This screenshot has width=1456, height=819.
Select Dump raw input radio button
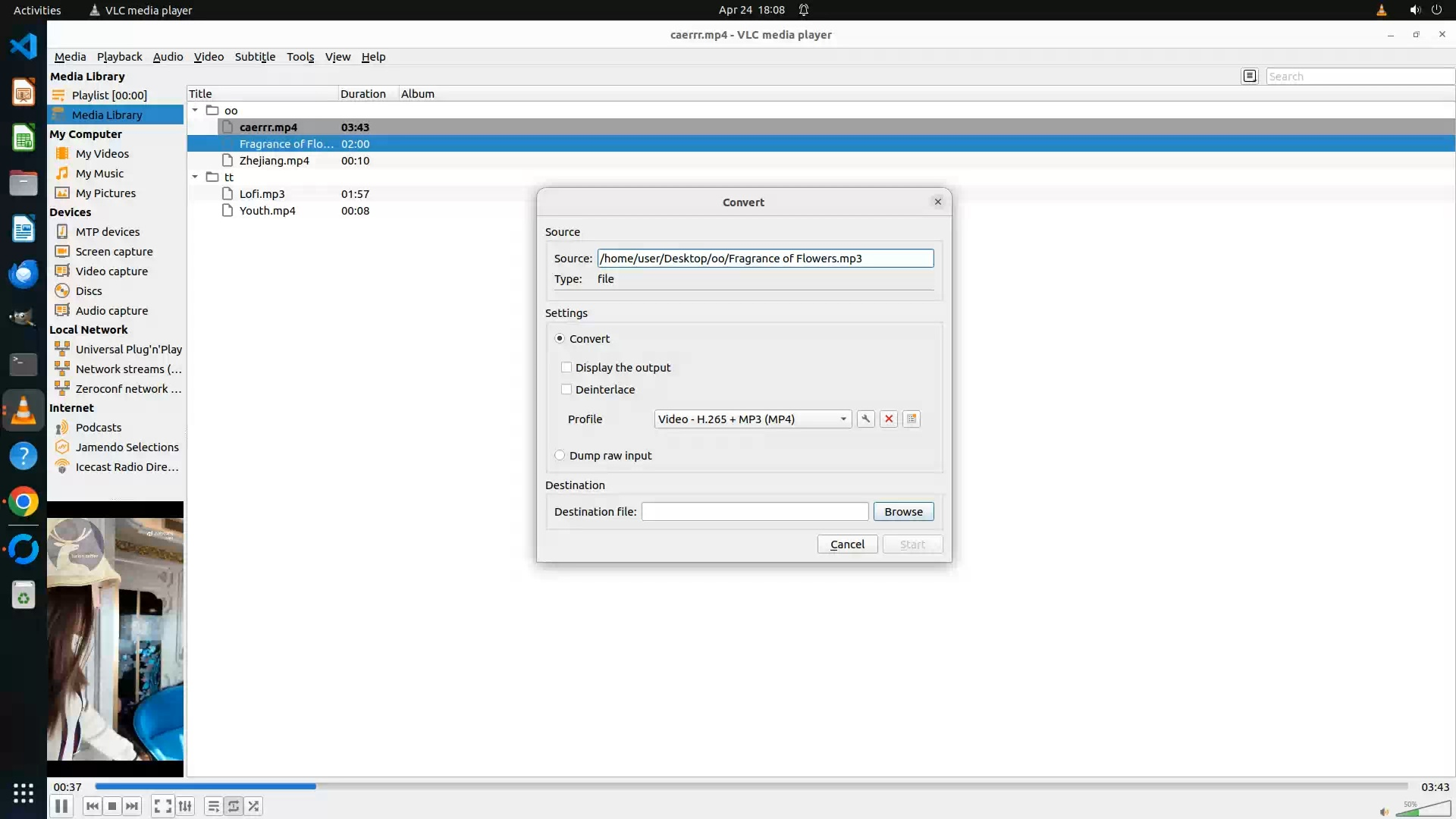point(560,455)
